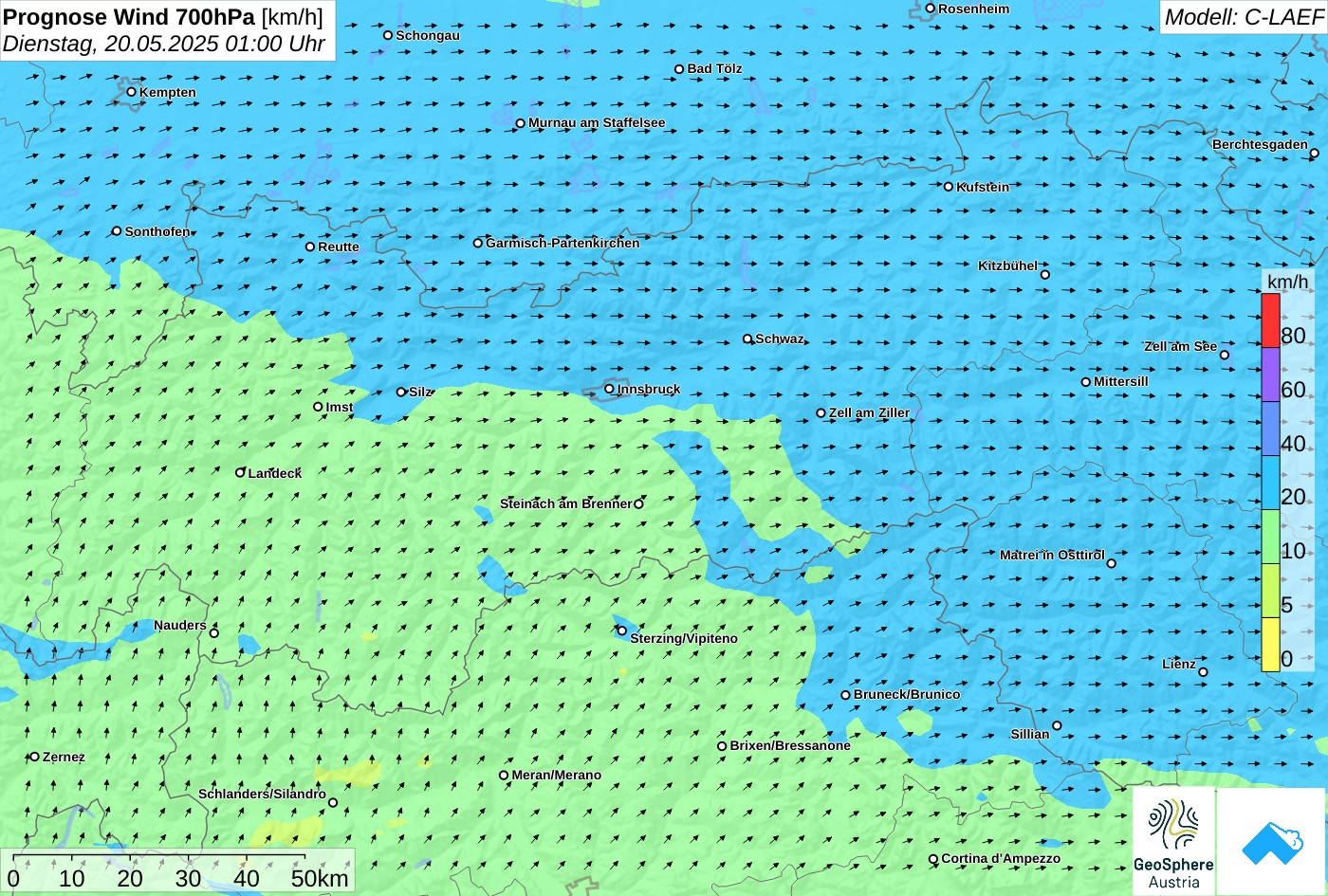Select the Garmisch-Partenkirchen label

coord(563,243)
